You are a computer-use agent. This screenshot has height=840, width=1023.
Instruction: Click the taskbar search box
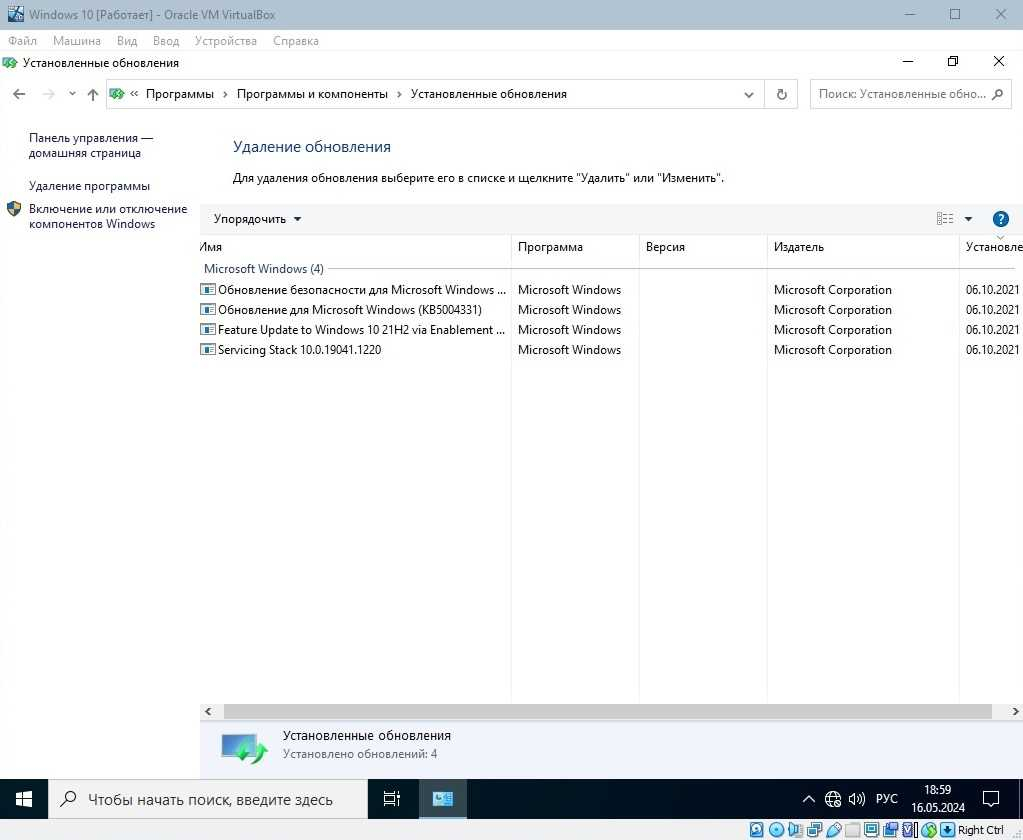208,799
